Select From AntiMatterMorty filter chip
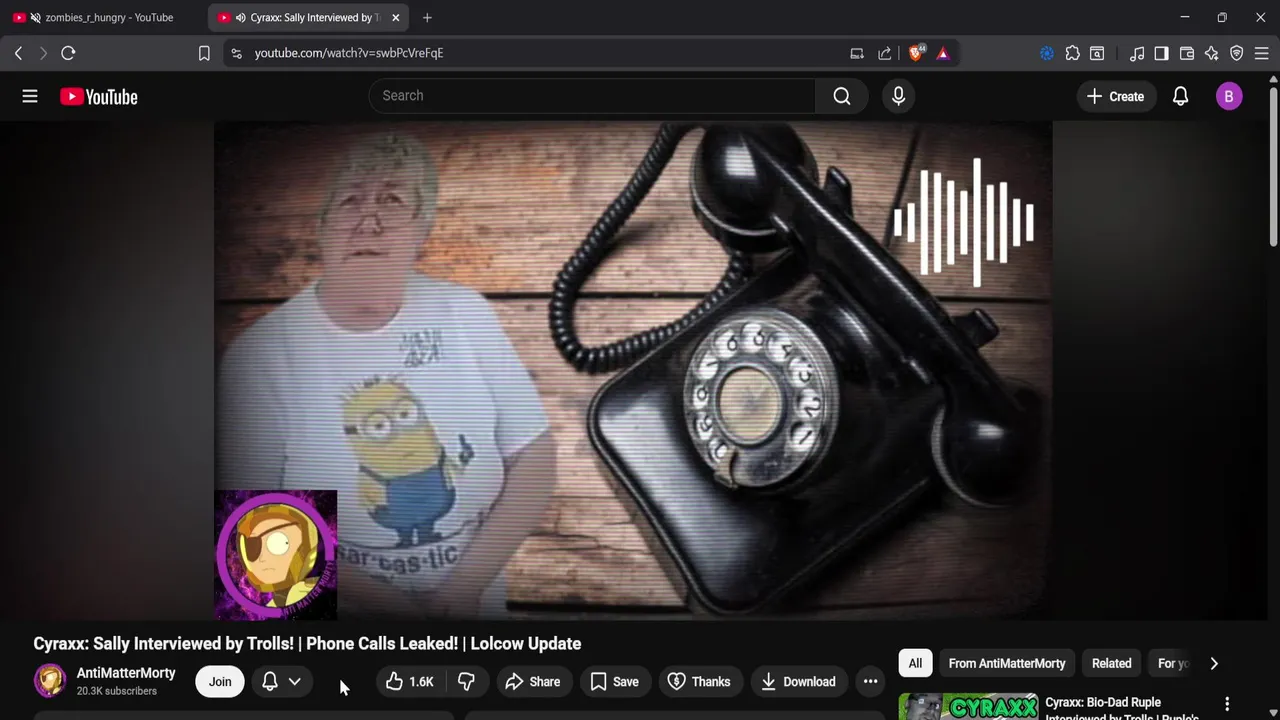Viewport: 1280px width, 720px height. tap(1007, 663)
